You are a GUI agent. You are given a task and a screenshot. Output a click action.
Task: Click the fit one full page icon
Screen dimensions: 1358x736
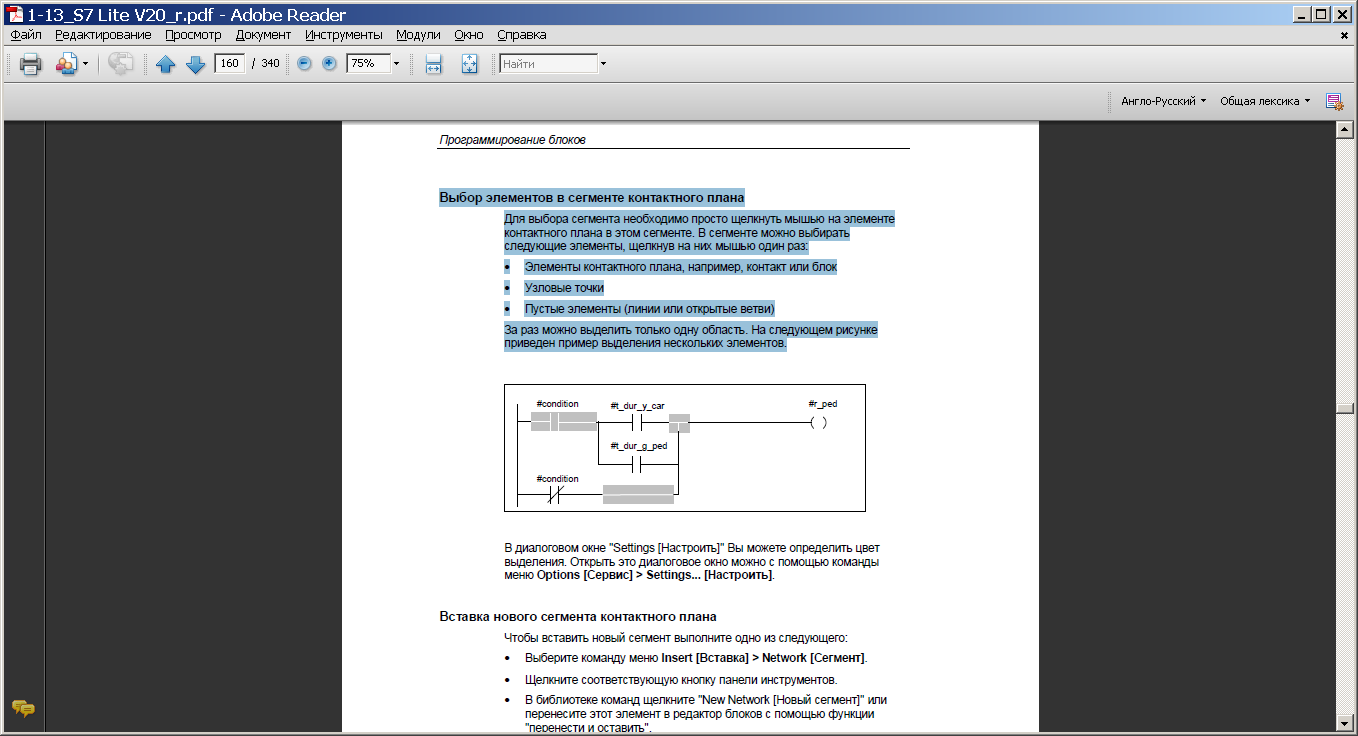(x=470, y=64)
